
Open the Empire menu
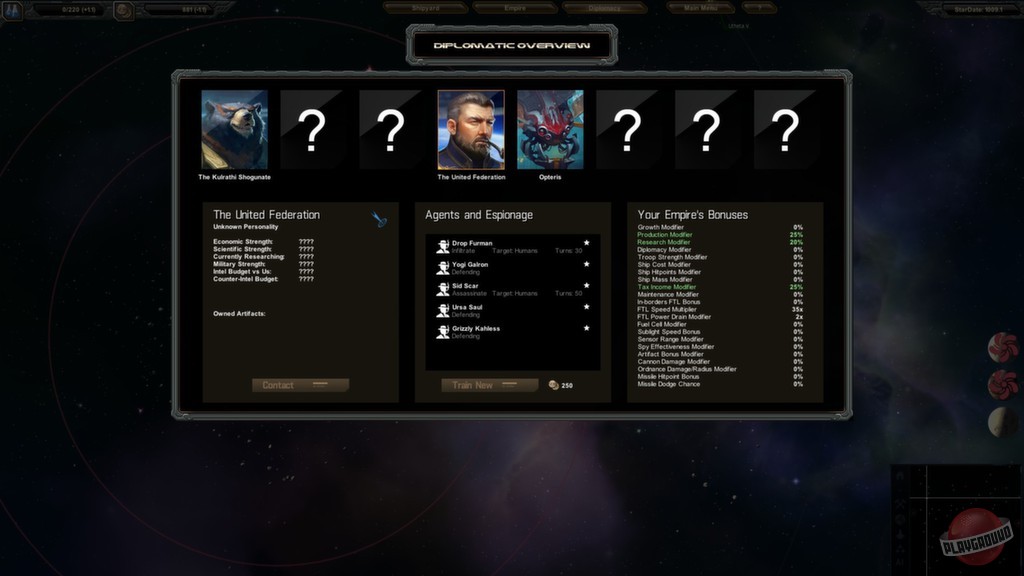pos(515,8)
